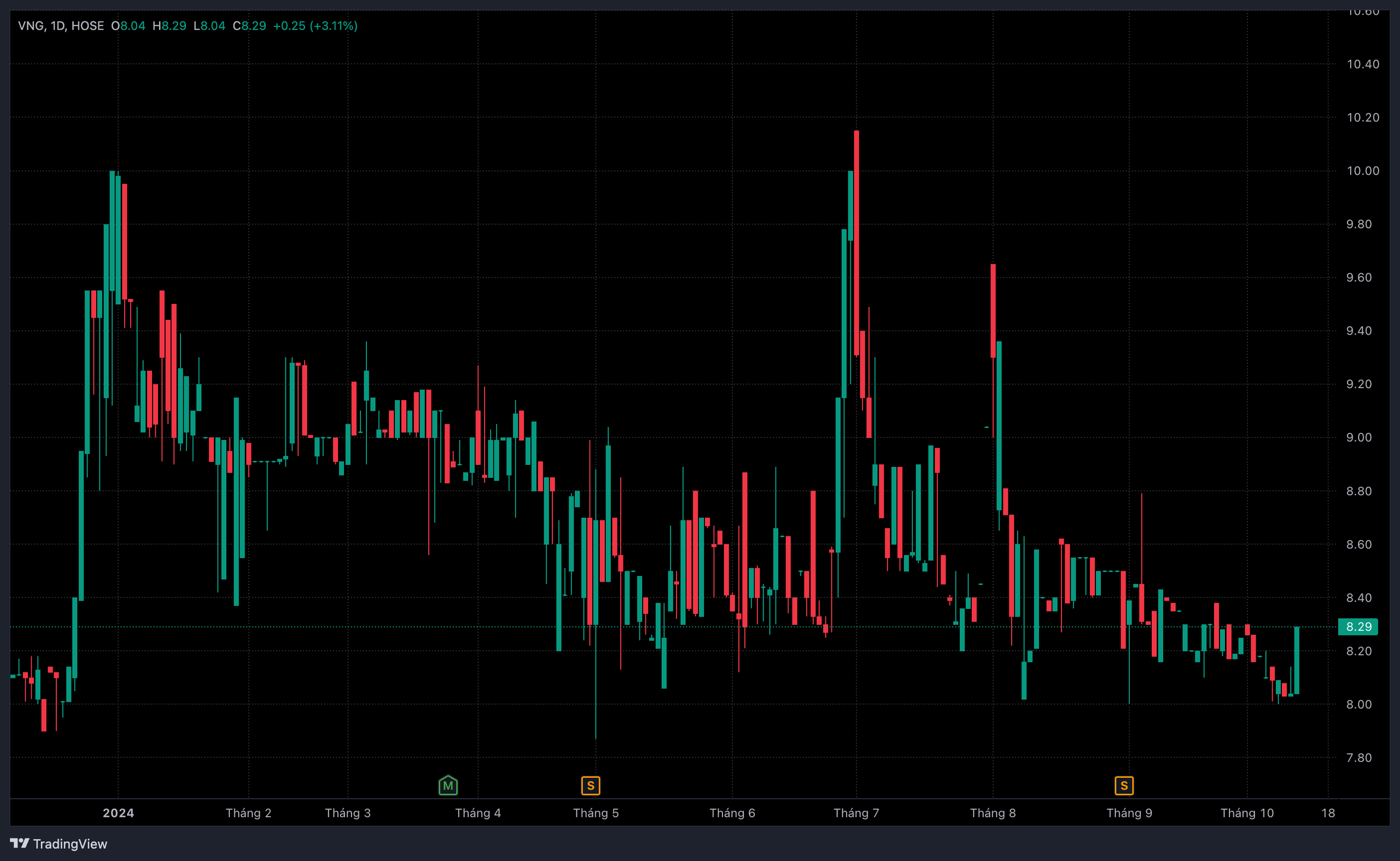Click the 8.40 price axis label
The height and width of the screenshot is (861, 1400).
[x=1359, y=598]
